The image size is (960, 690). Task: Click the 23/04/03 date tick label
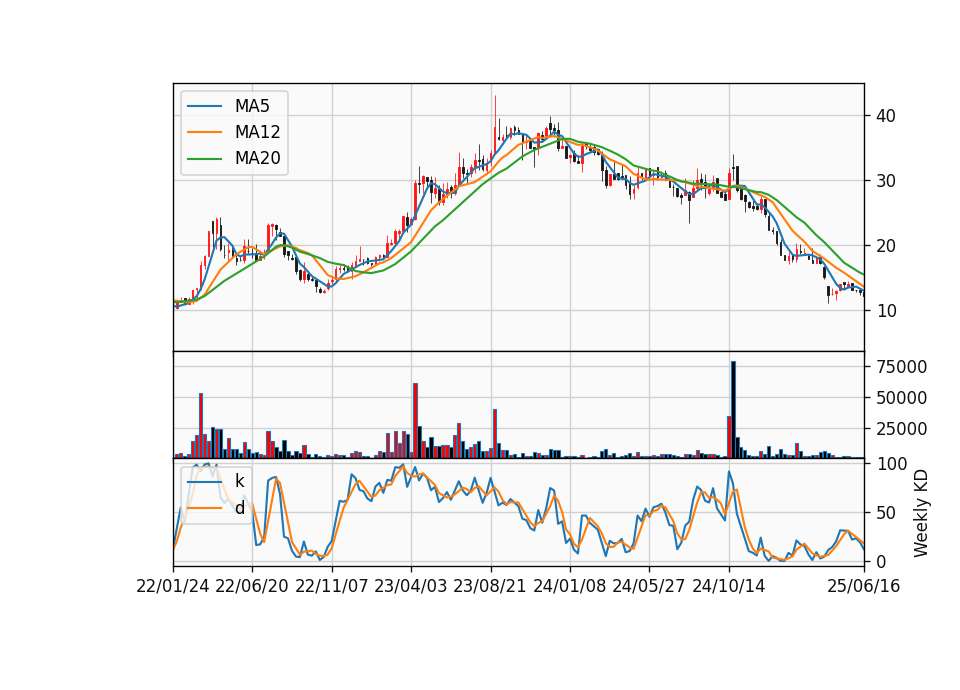(x=411, y=586)
